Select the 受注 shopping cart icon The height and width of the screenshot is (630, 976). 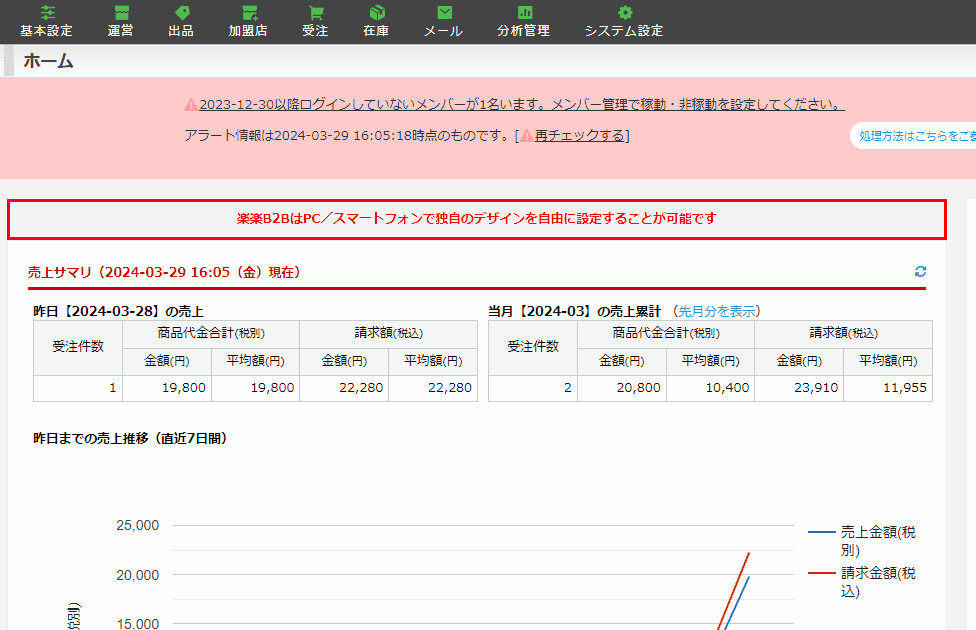(315, 13)
